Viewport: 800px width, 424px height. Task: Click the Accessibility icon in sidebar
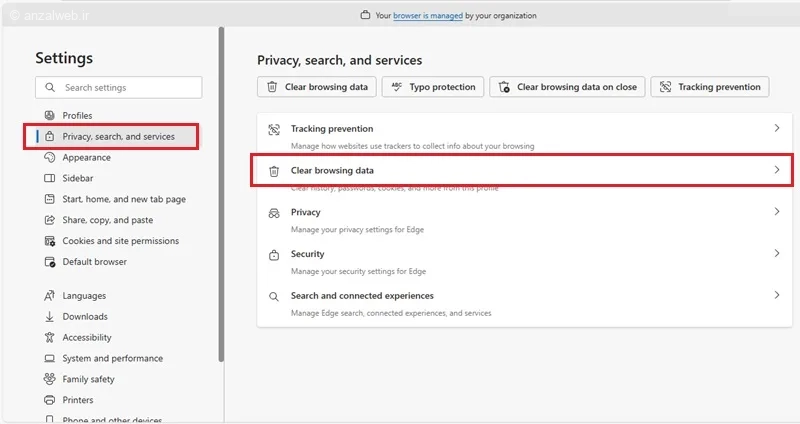coord(50,338)
